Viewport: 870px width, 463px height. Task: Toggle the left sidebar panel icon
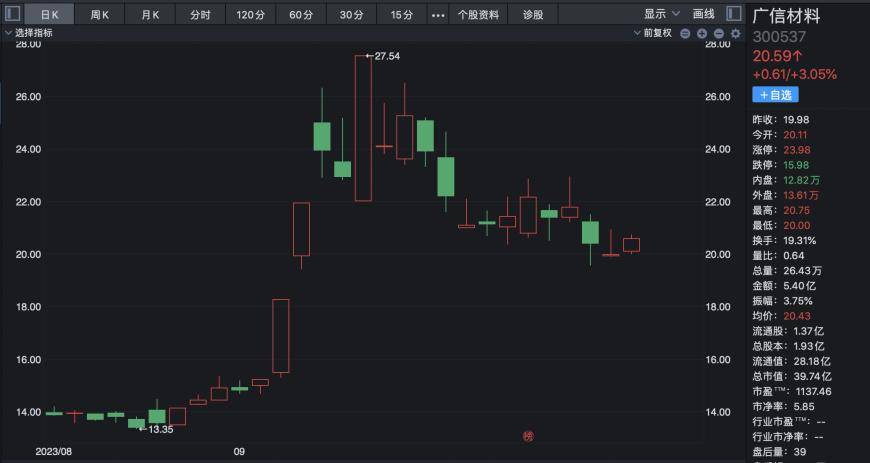click(12, 13)
